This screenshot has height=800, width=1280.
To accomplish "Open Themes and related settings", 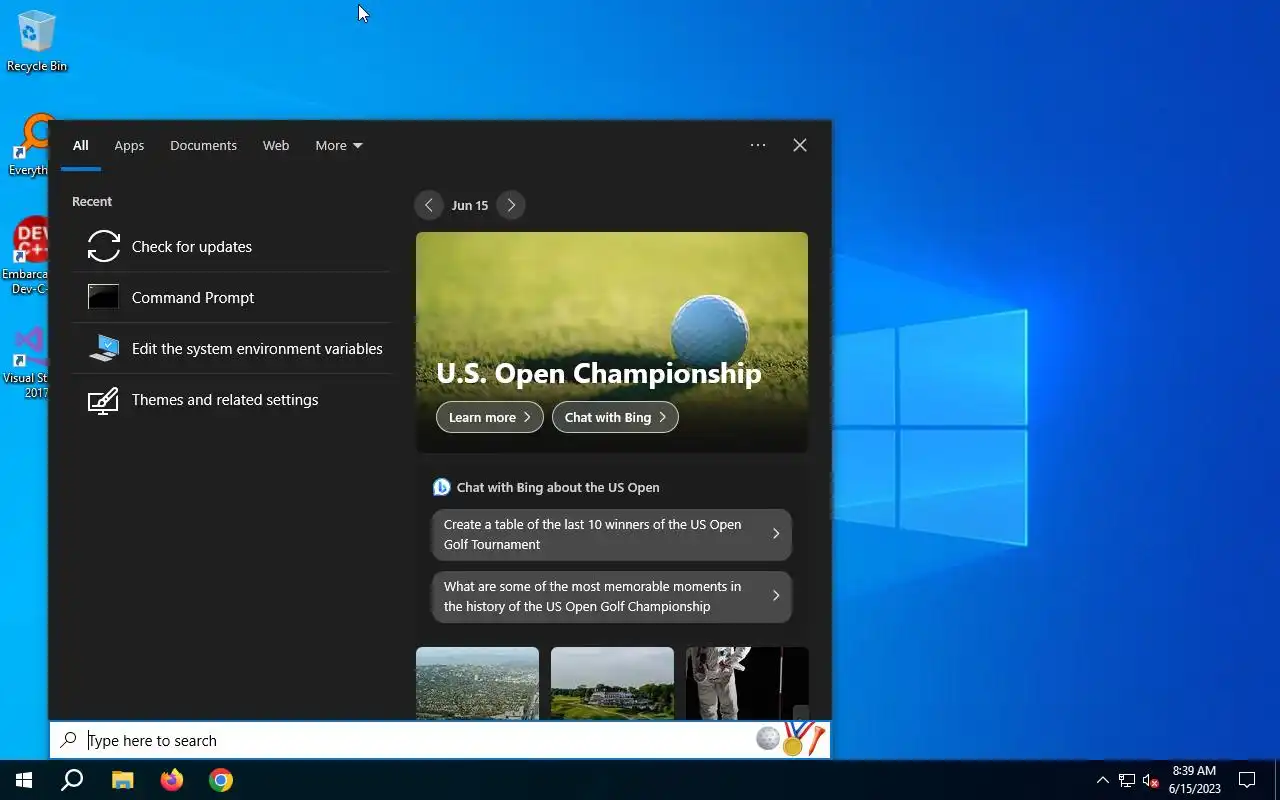I will click(231, 400).
